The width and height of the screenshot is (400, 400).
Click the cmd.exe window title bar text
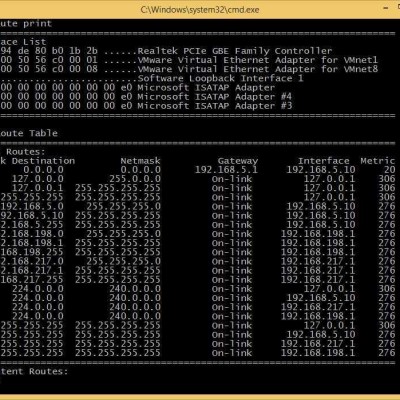[x=200, y=9]
